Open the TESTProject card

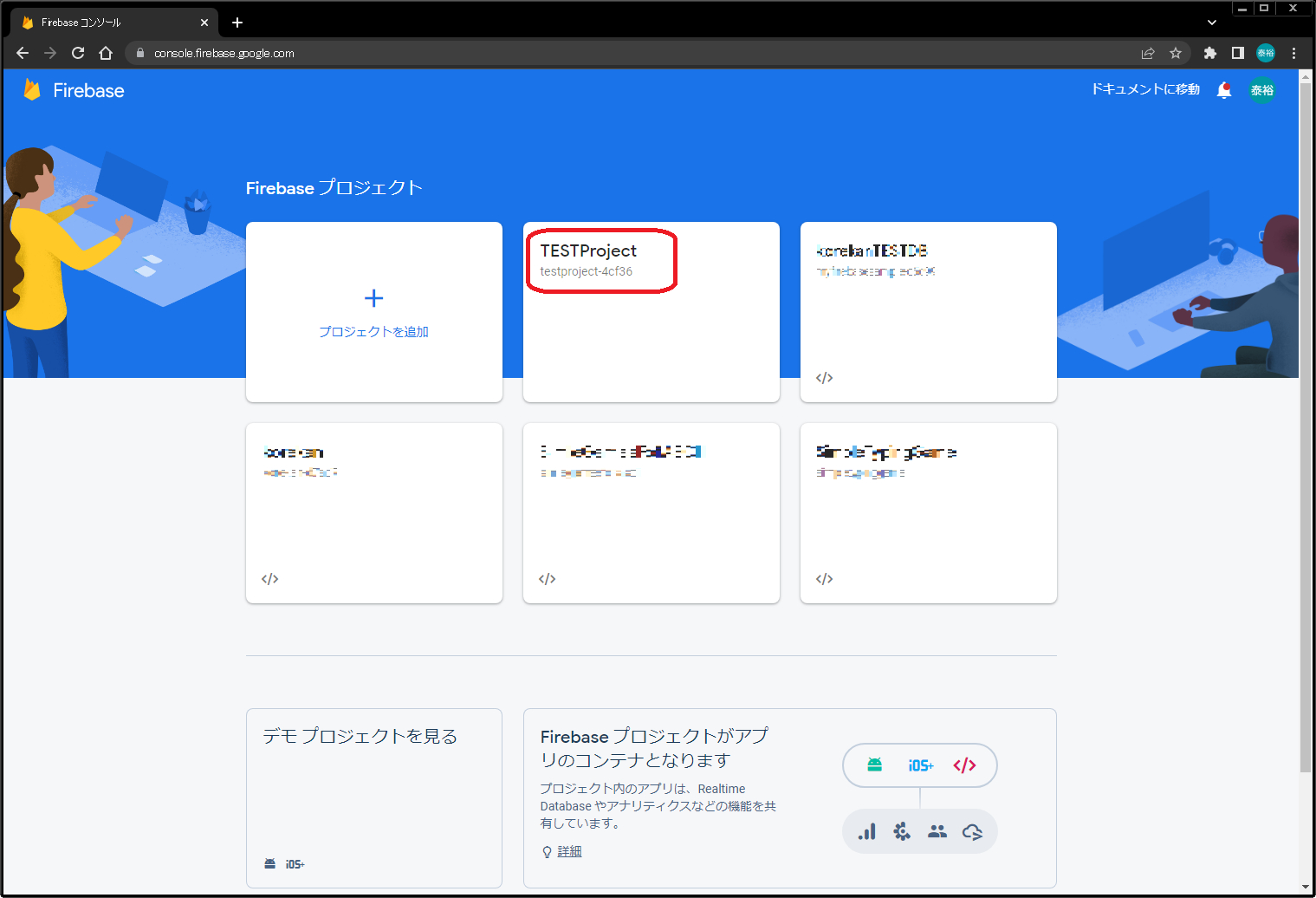click(652, 312)
